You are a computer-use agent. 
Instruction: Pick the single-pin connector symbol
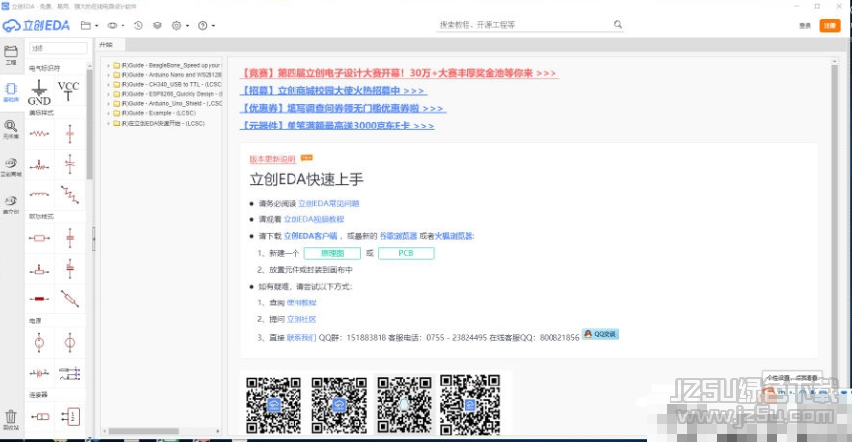click(39, 416)
